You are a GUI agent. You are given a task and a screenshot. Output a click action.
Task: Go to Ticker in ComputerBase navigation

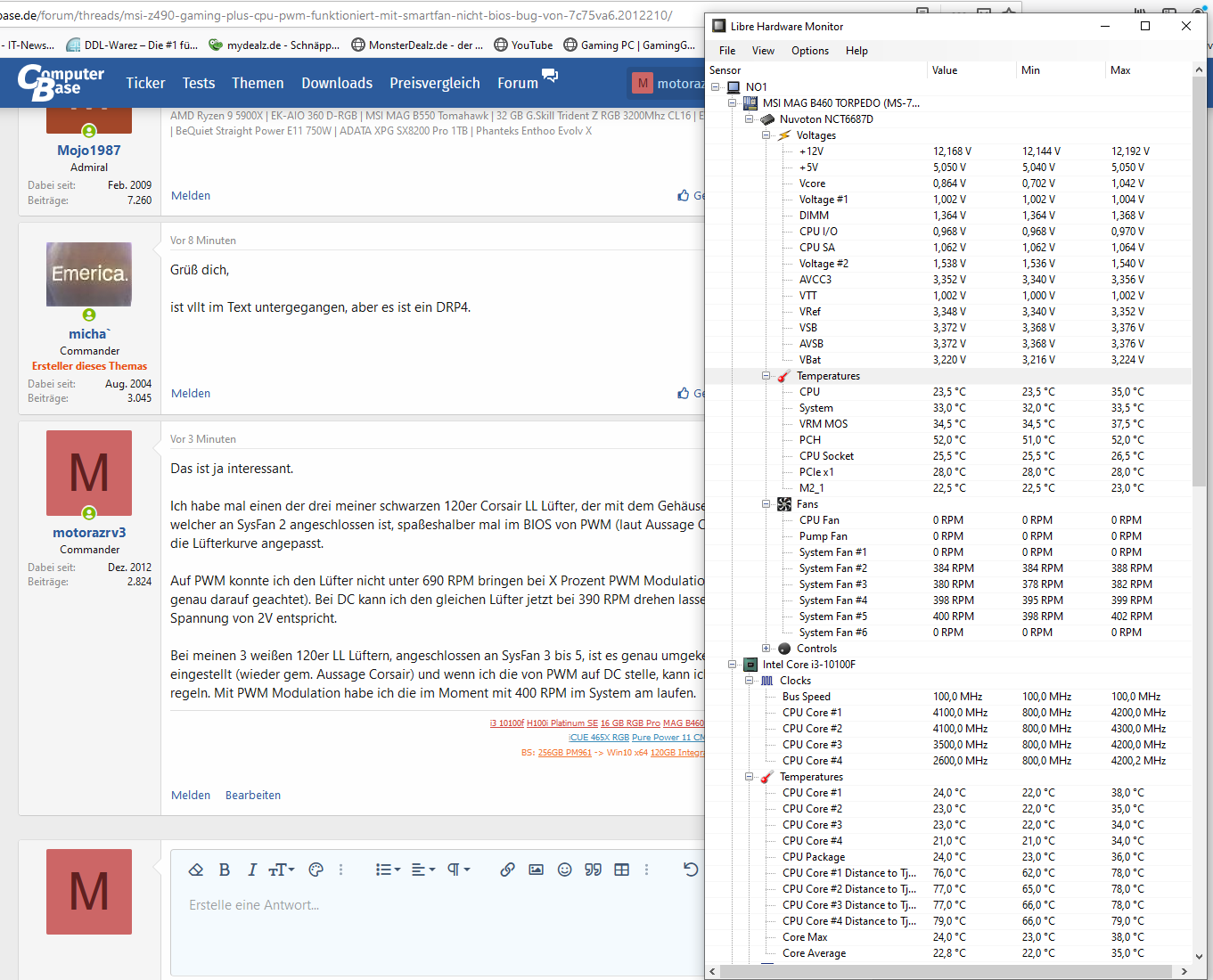pyautogui.click(x=145, y=83)
